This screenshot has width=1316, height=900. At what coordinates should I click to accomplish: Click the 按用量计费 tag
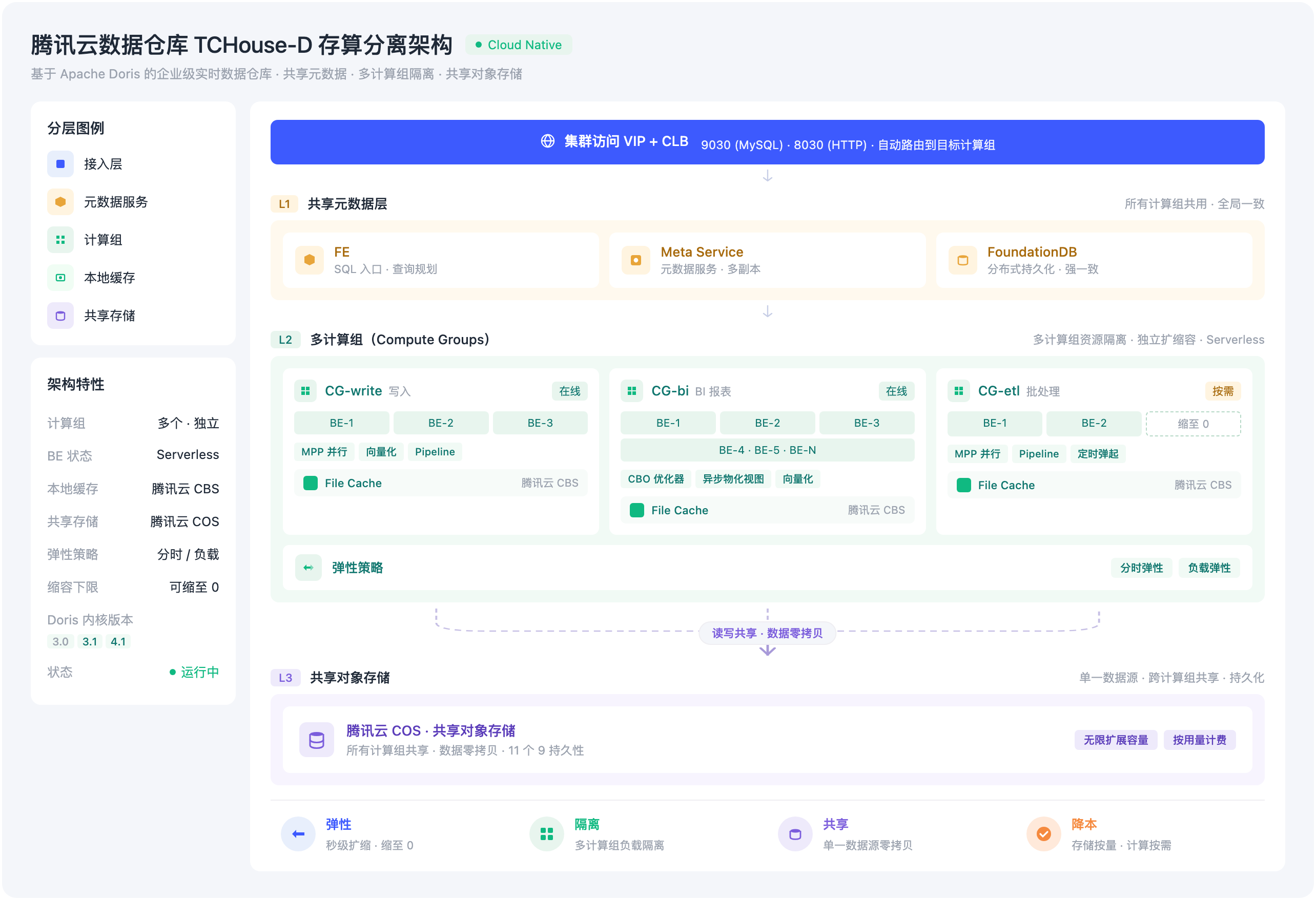tap(1200, 740)
